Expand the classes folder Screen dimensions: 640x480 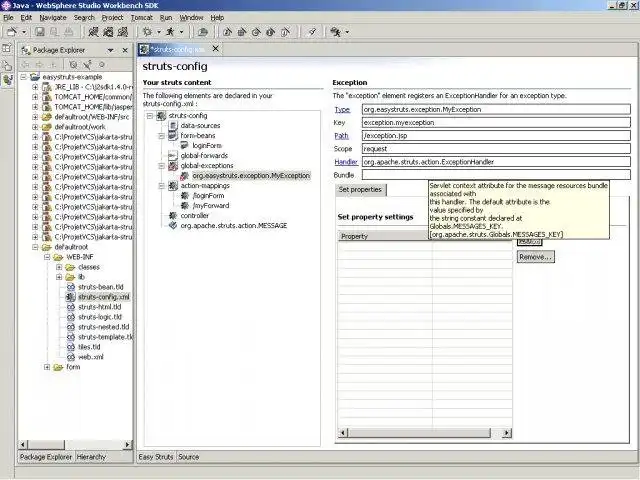pyautogui.click(x=59, y=267)
